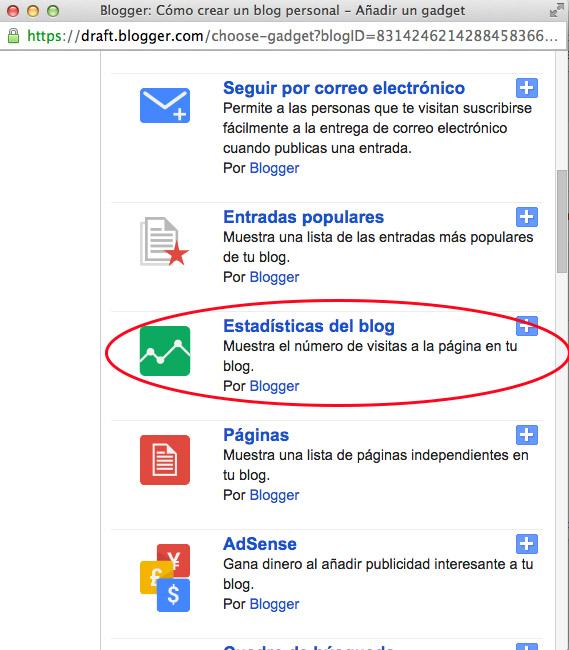The image size is (569, 650).
Task: Open AdSense title link
Action: click(260, 544)
